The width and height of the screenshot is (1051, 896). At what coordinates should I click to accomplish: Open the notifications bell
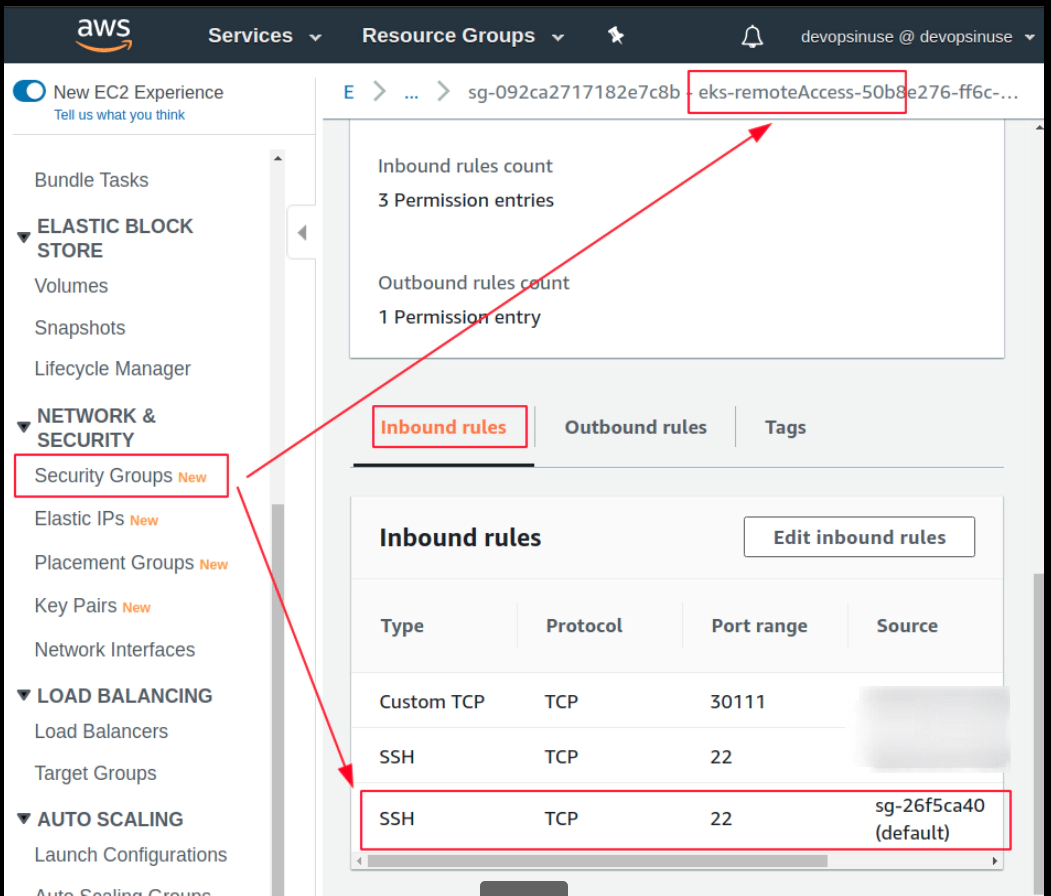(752, 36)
